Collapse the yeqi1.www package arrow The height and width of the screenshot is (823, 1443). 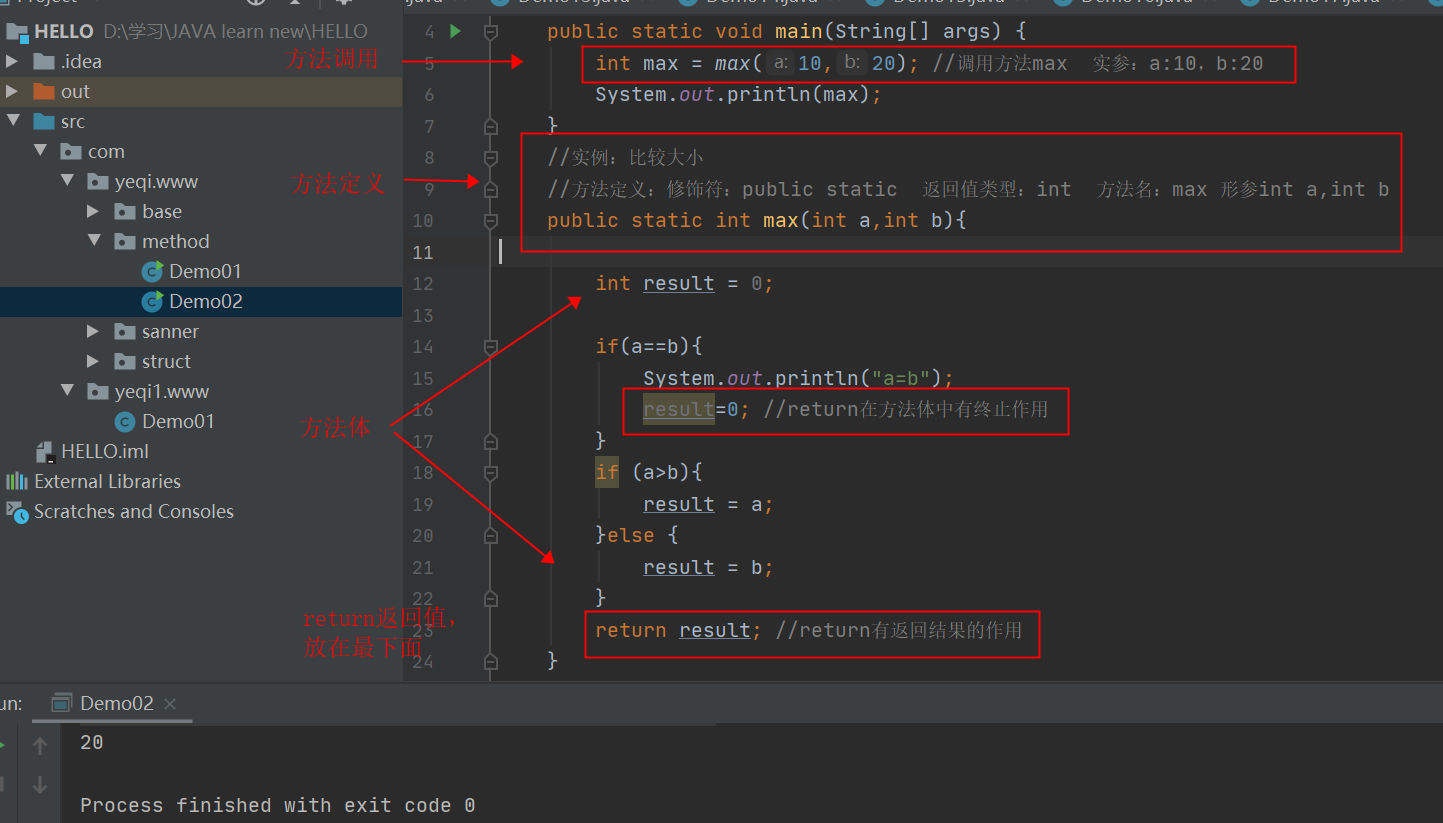click(67, 391)
